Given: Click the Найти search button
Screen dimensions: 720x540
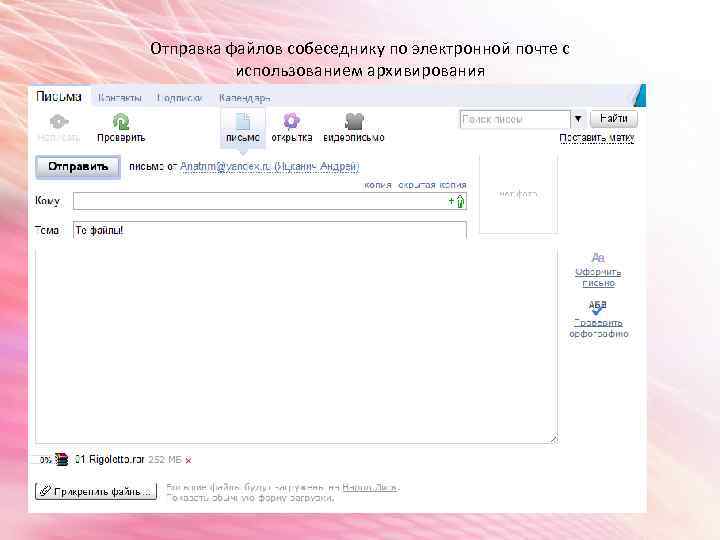Looking at the screenshot, I should click(613, 119).
